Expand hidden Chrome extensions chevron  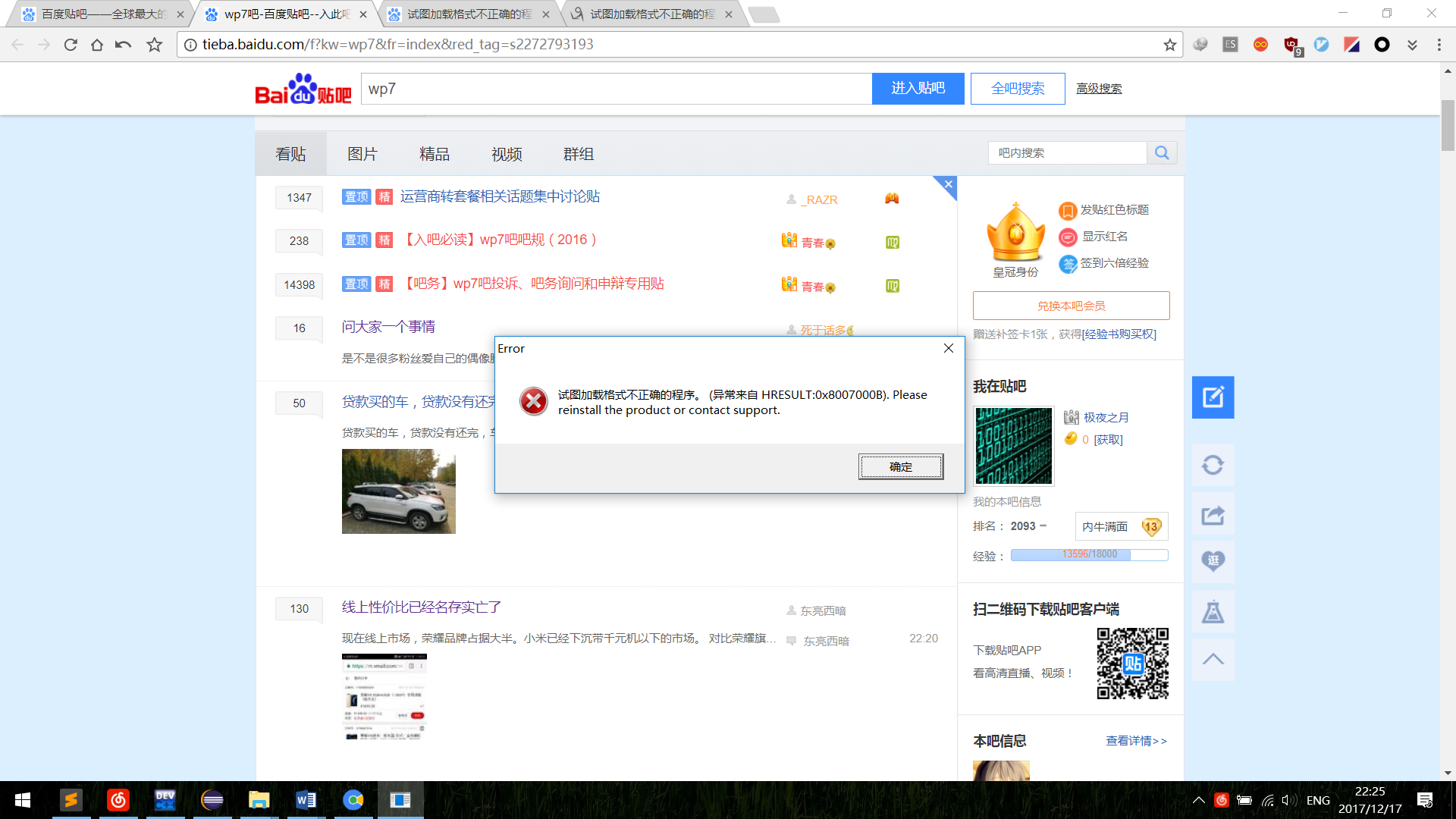pyautogui.click(x=1412, y=45)
